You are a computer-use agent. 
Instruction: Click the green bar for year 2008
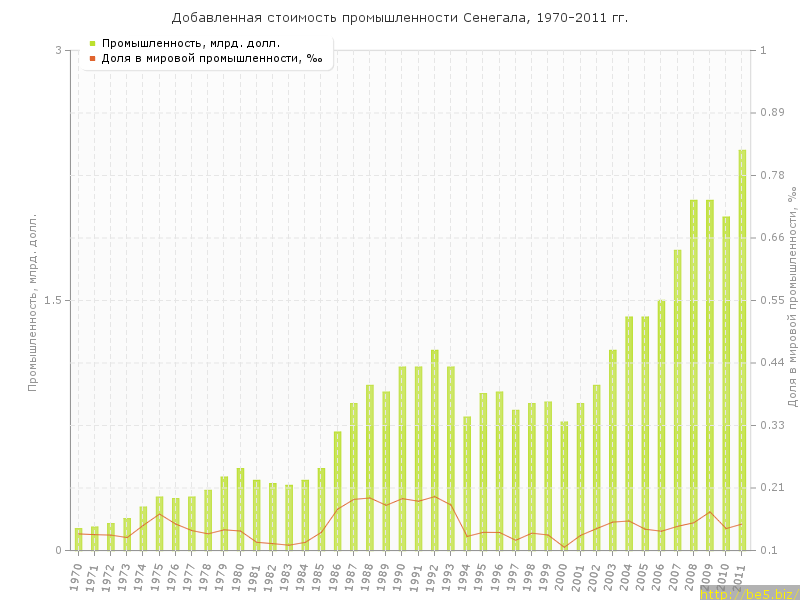pos(693,375)
